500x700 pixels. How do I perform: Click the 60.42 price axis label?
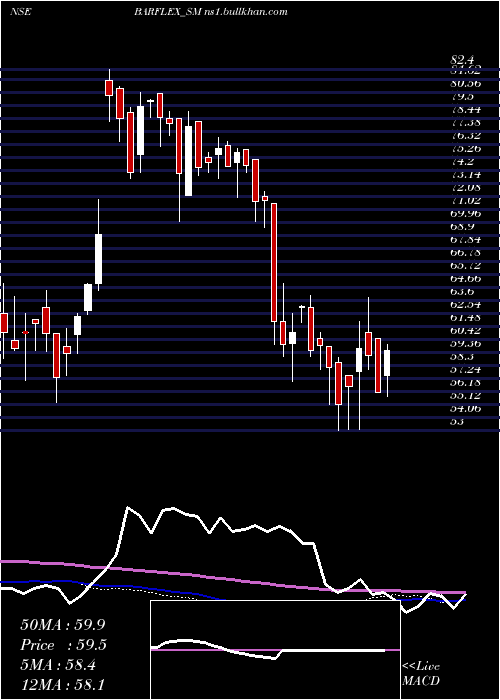(466, 330)
